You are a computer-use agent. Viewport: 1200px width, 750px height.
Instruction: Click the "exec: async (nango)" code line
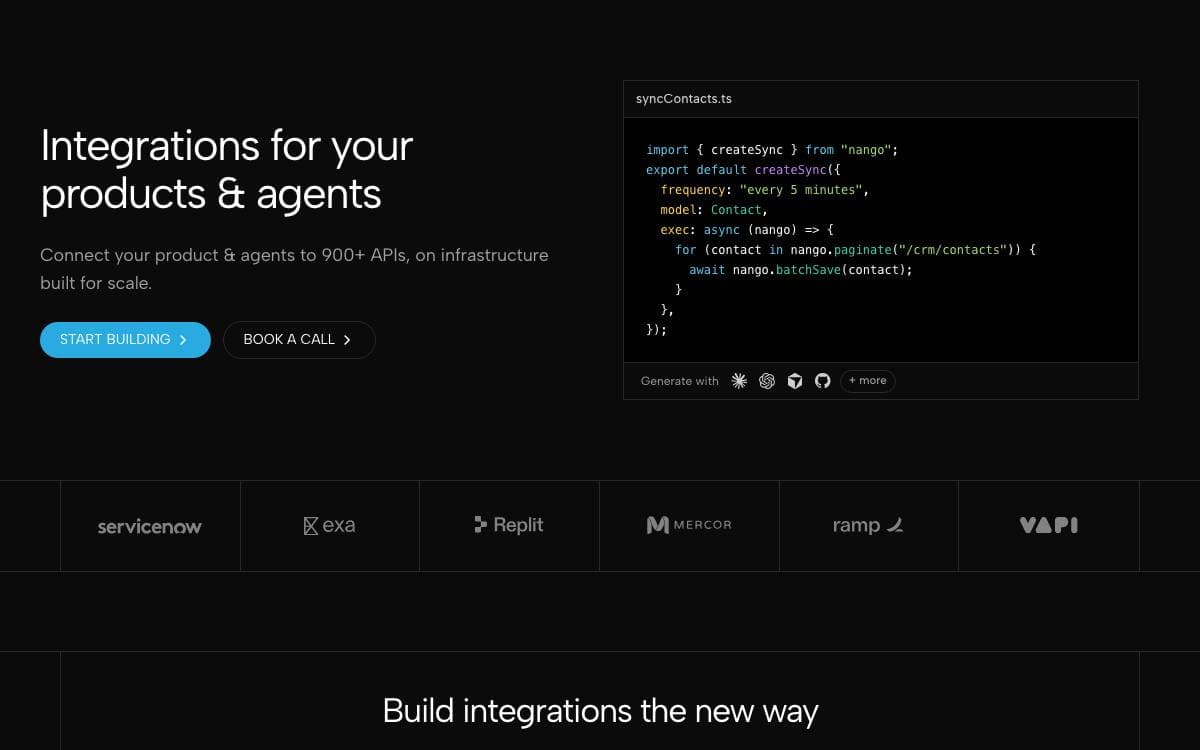(x=747, y=230)
